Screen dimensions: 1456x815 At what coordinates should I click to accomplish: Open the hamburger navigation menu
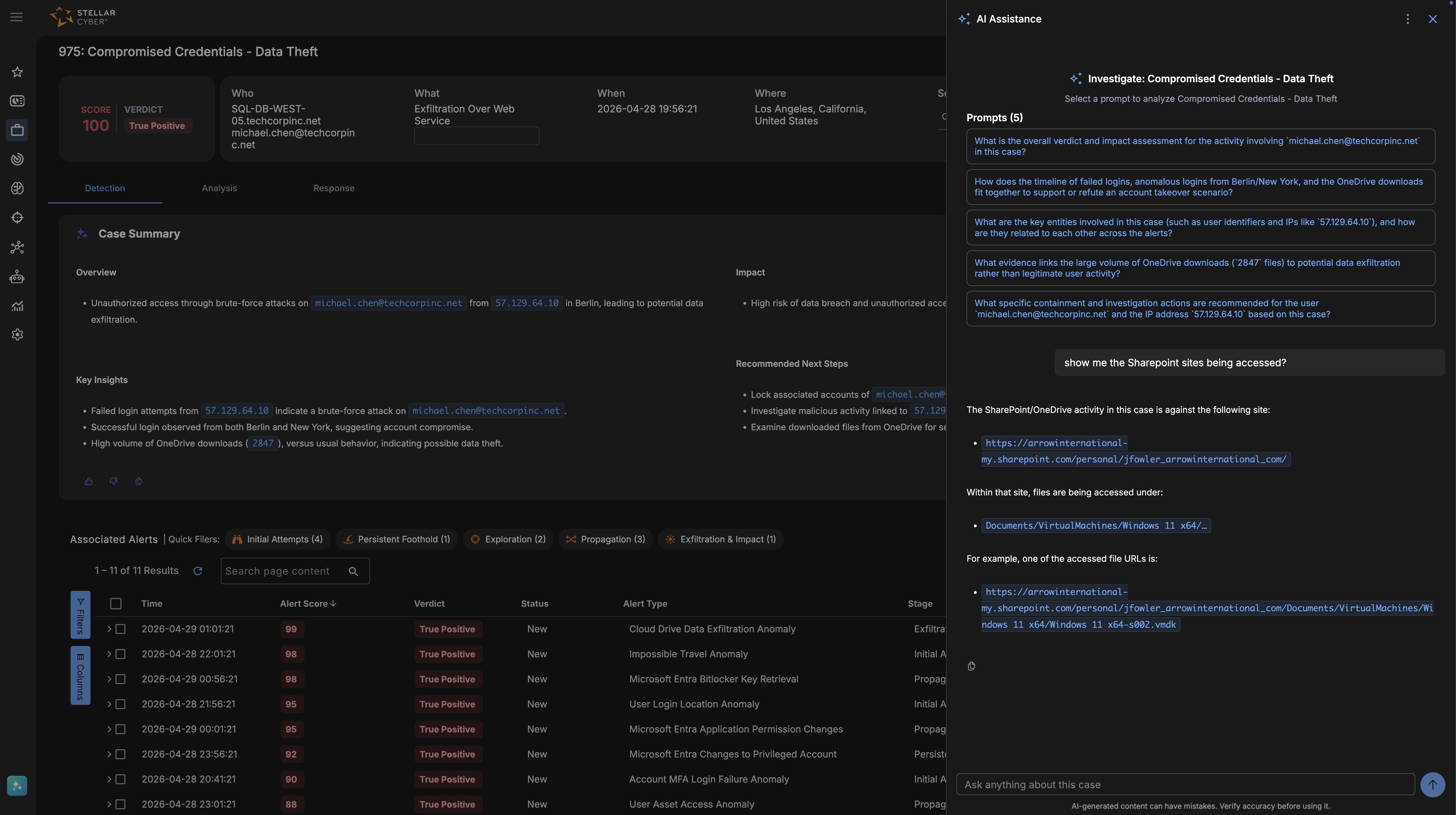pos(17,17)
